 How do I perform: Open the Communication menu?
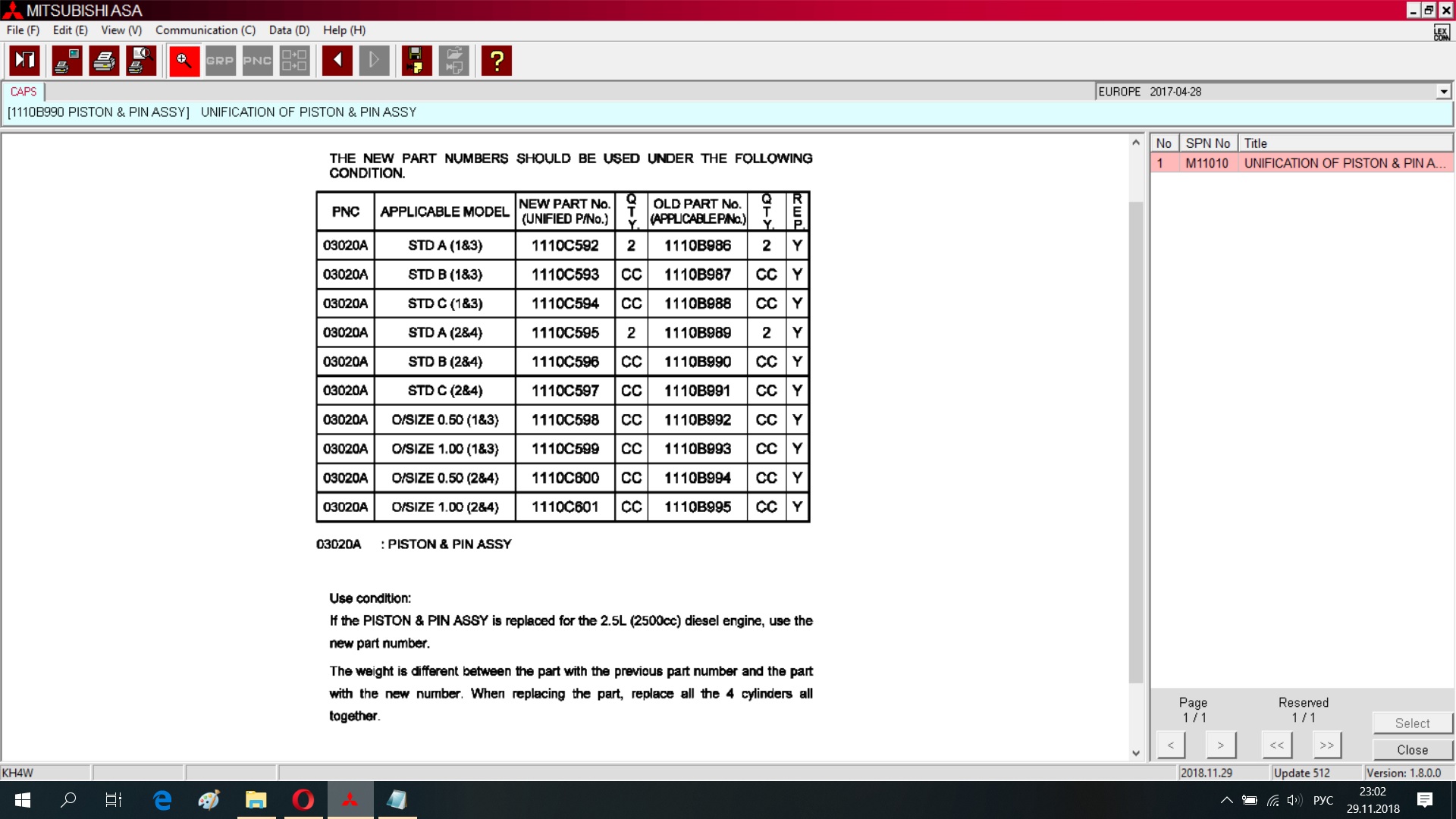205,30
